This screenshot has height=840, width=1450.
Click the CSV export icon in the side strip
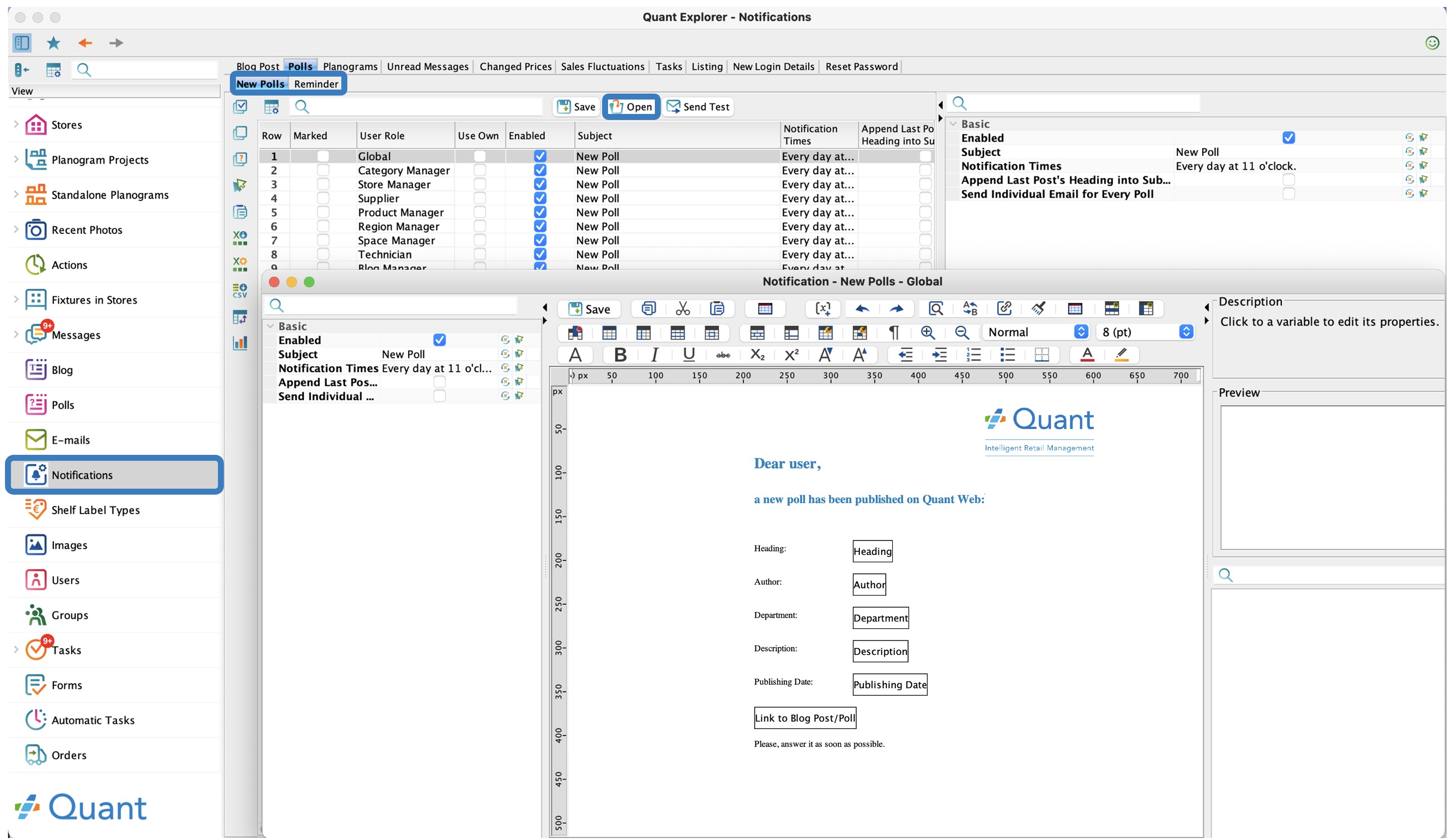(240, 291)
